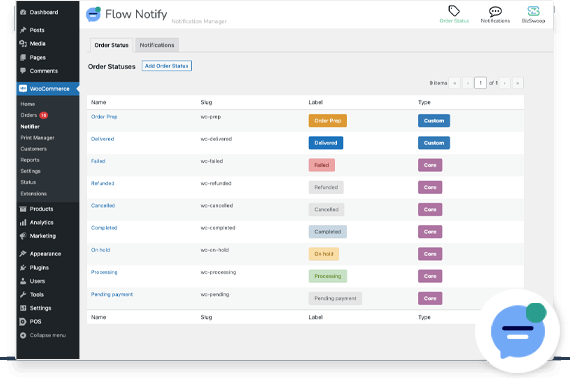This screenshot has width=570, height=378.
Task: Open Tools in the sidebar
Action: 36,294
